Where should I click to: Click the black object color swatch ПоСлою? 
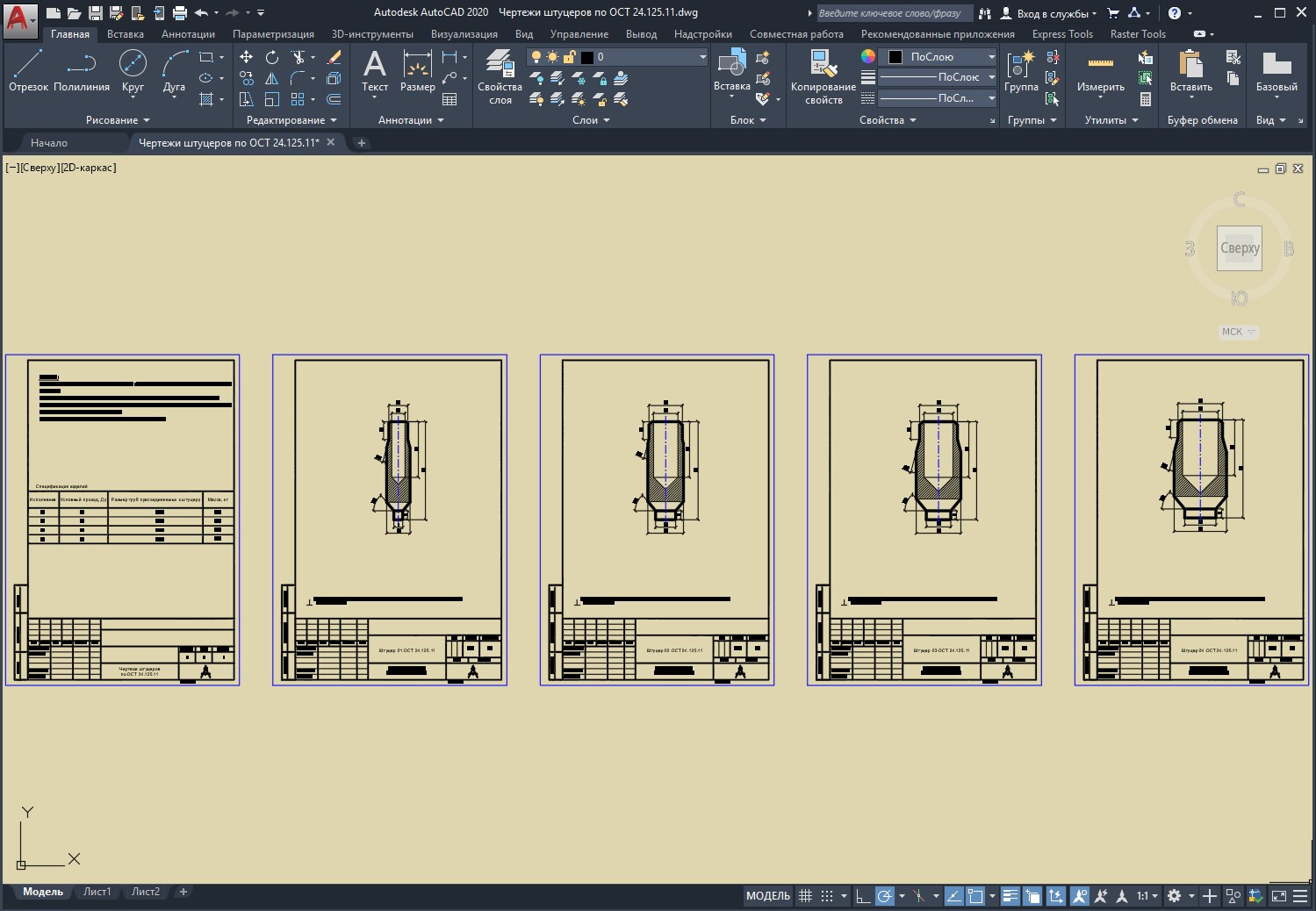click(895, 57)
